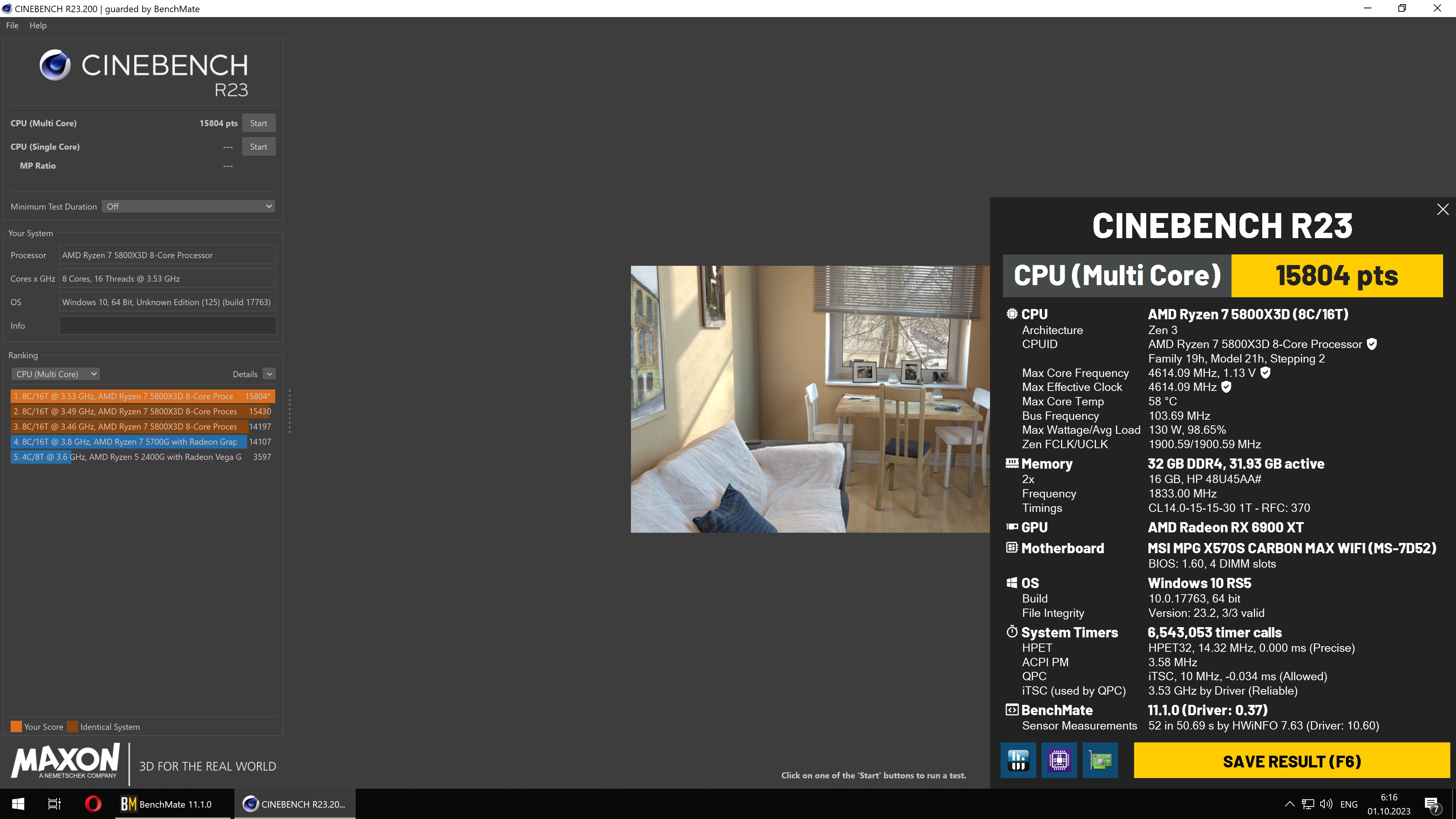Open HWiNFO from BenchMate panel icon
Screen dimensions: 1456x819
pos(1018,760)
